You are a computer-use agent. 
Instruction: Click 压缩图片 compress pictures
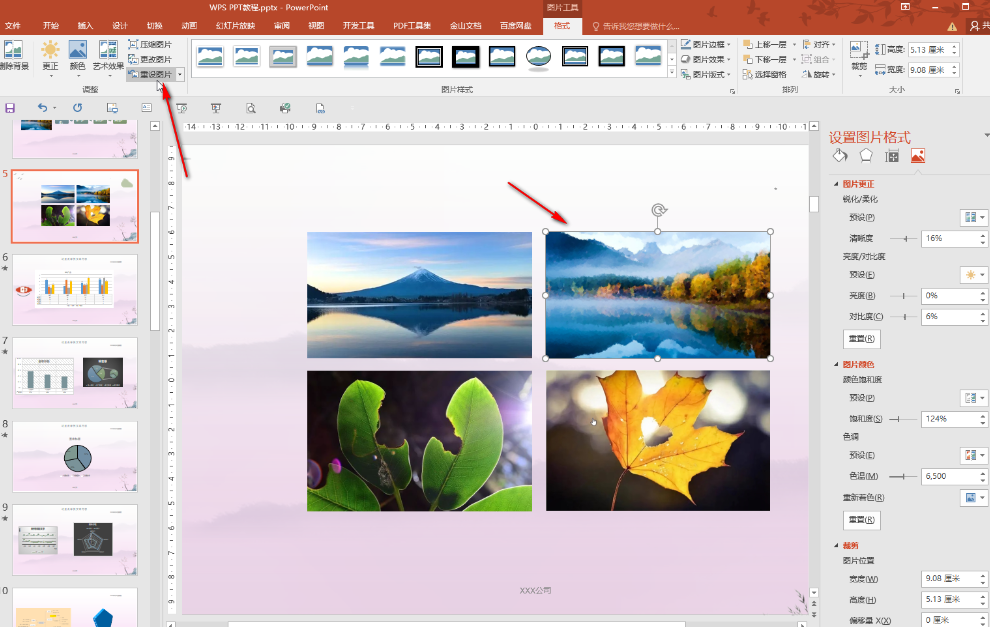[150, 44]
